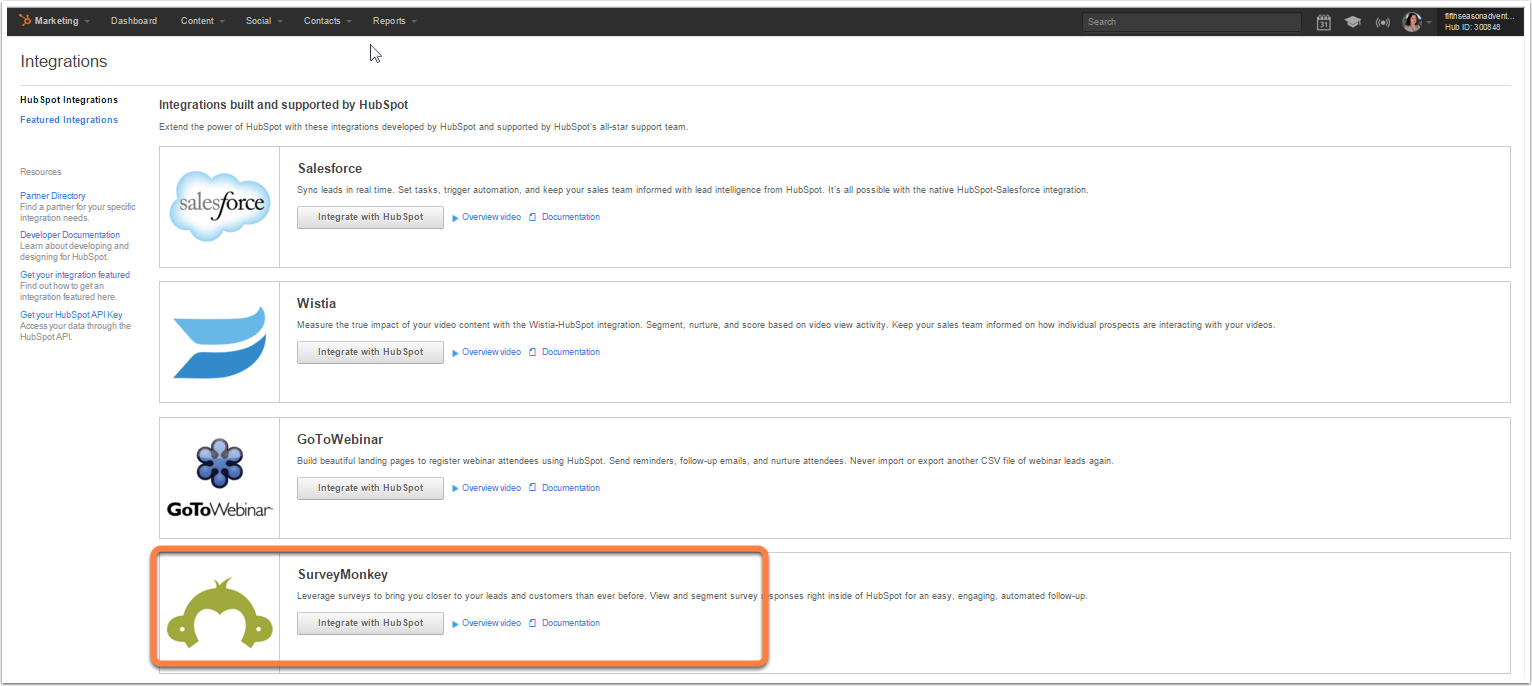Click the broadcast signal notifications icon
1532x686 pixels.
click(x=1383, y=22)
